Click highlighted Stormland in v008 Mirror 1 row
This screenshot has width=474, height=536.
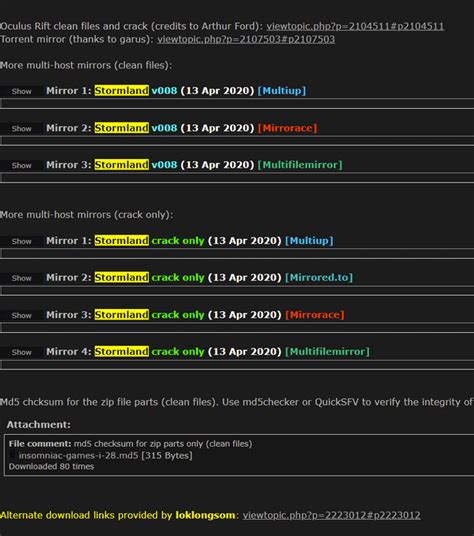[122, 91]
